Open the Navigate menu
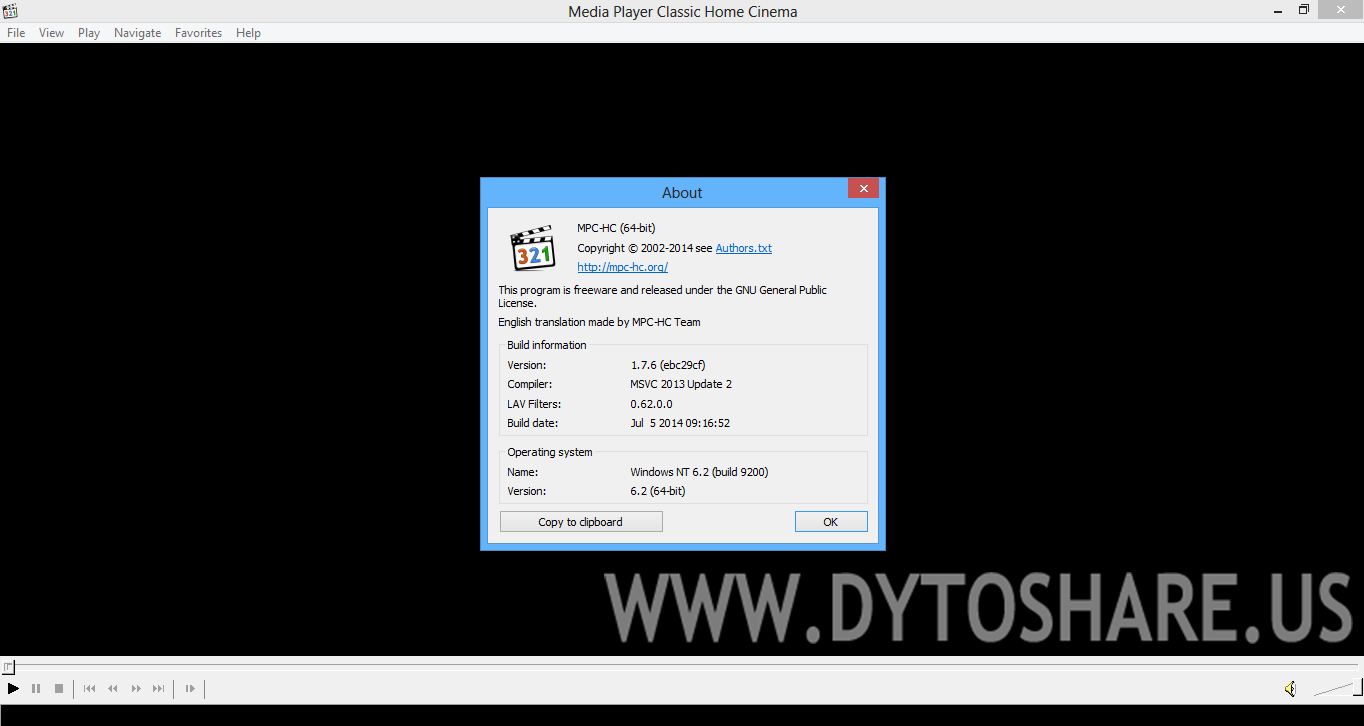This screenshot has width=1364, height=726. click(137, 33)
